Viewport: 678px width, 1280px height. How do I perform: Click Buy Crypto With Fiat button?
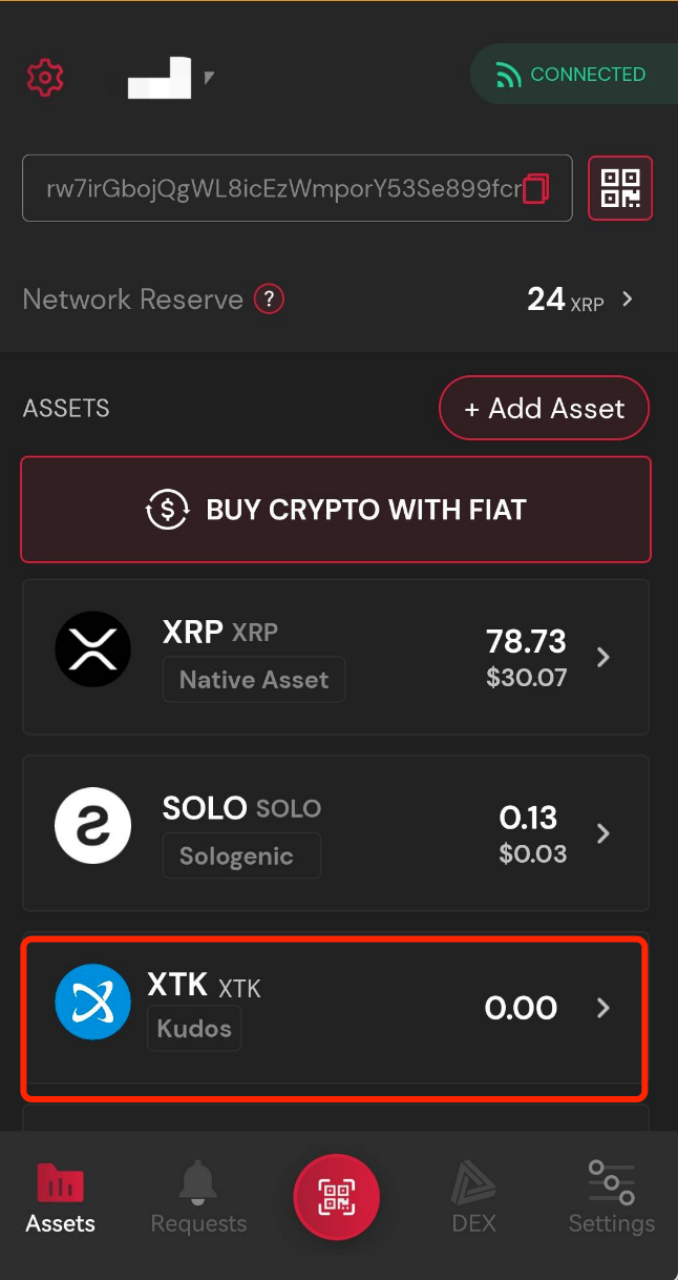coord(336,510)
